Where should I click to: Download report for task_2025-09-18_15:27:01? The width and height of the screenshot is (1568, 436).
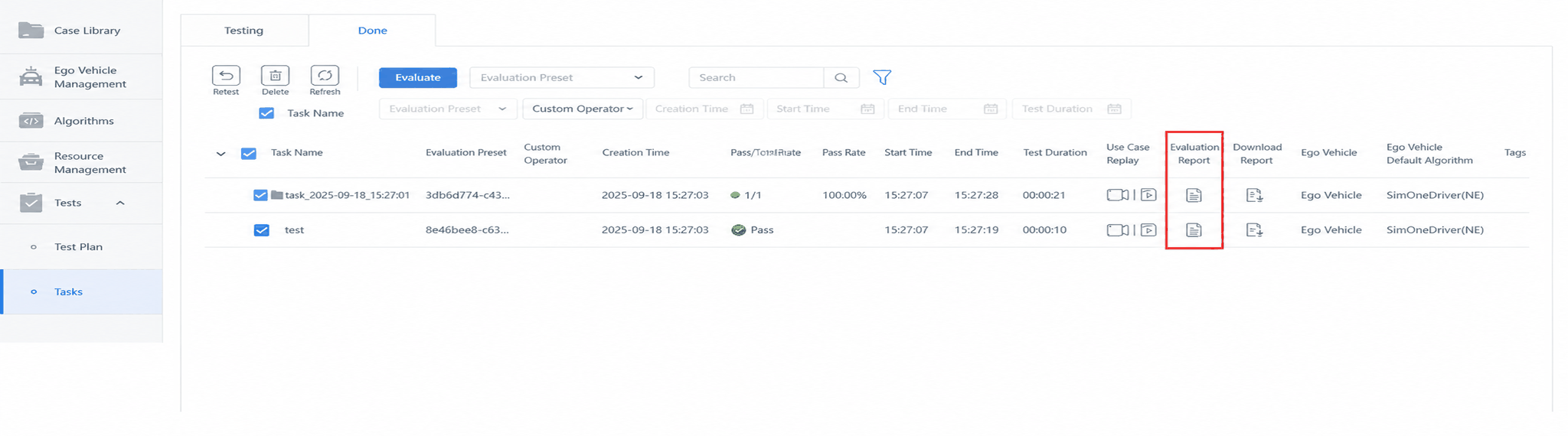point(1254,195)
